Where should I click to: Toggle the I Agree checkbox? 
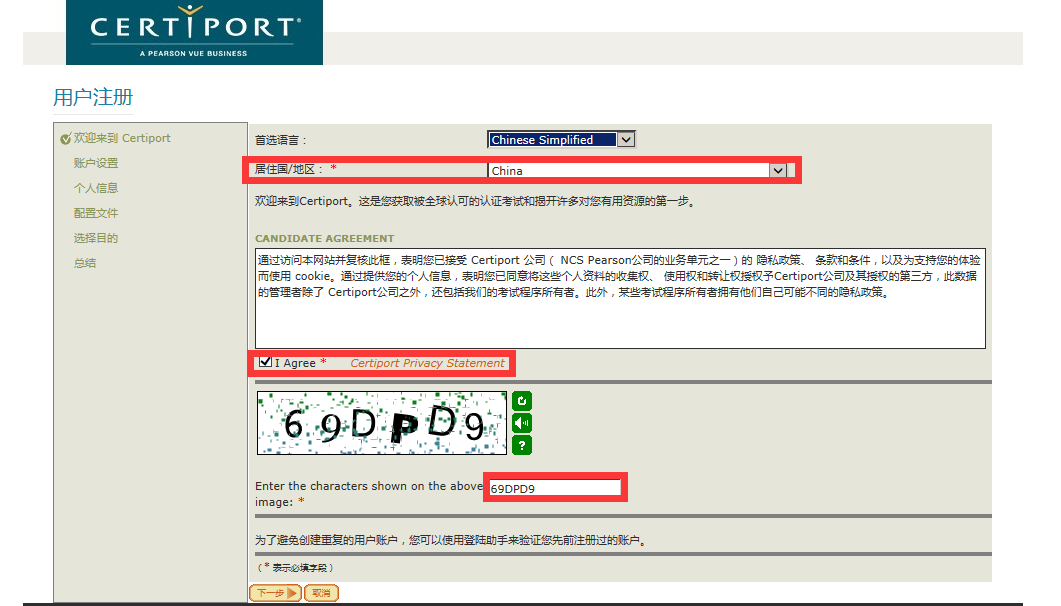pos(265,362)
